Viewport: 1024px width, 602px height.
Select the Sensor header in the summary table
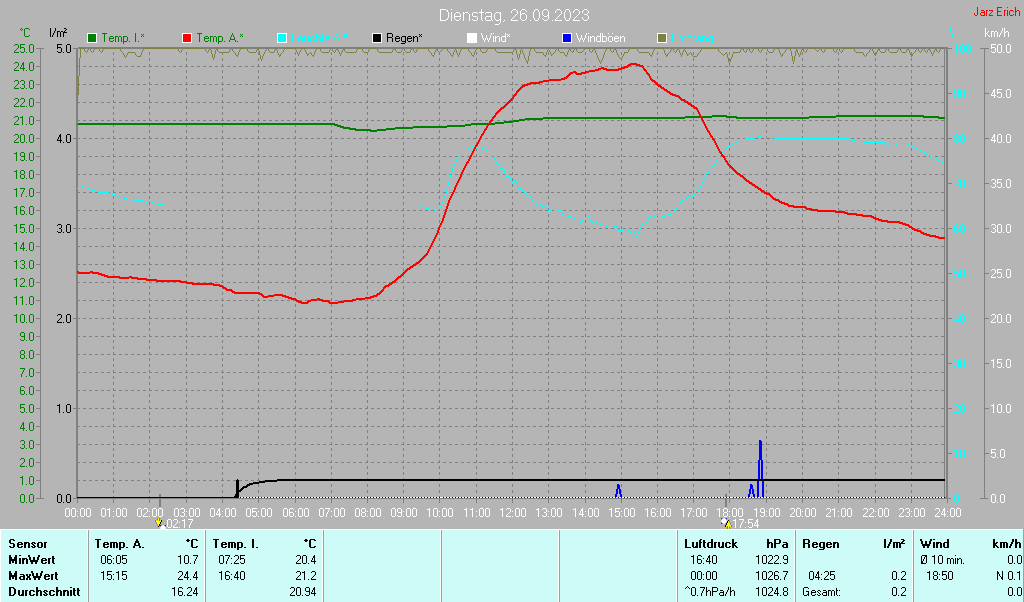point(27,544)
